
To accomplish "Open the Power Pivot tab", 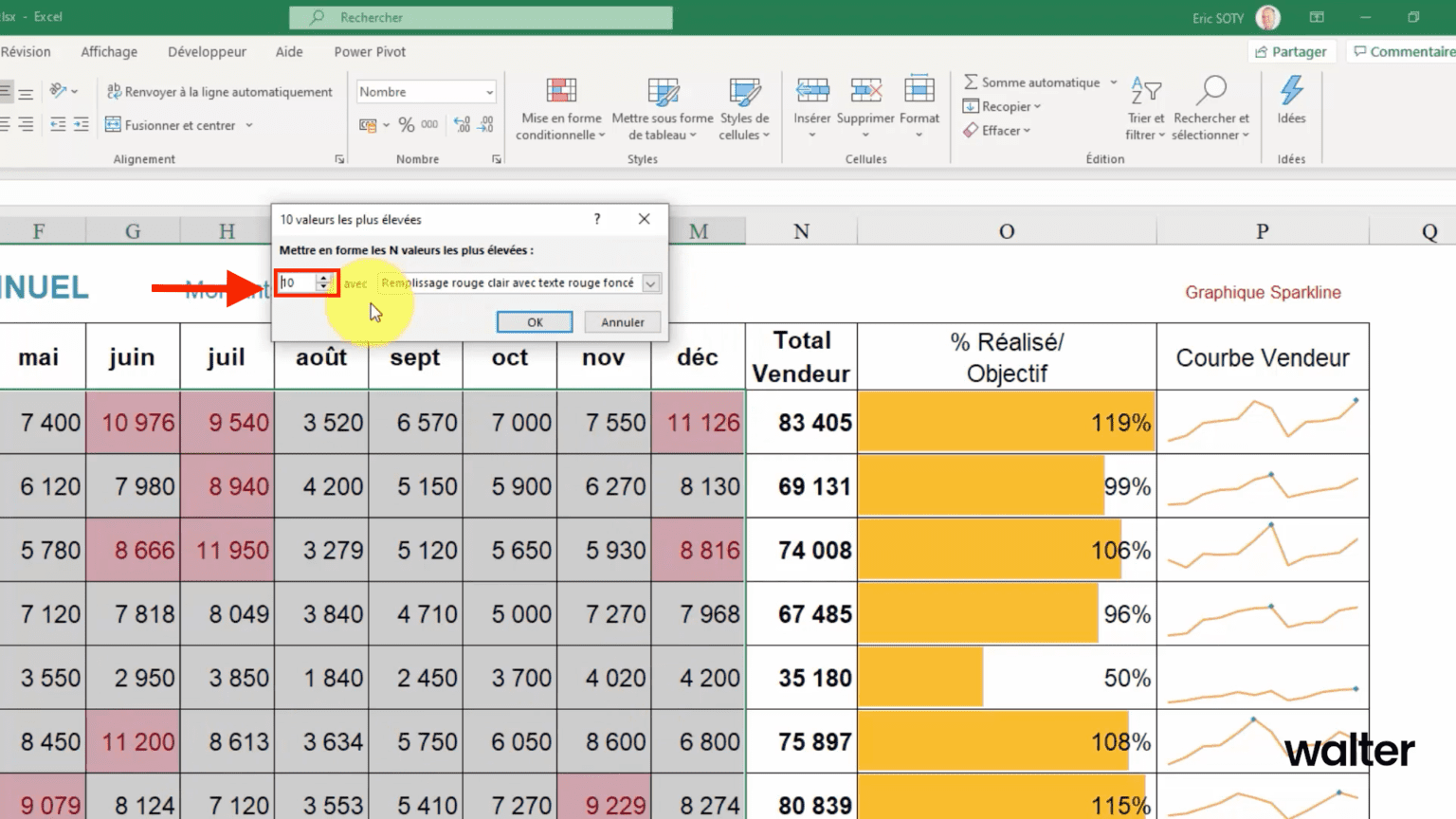I will [370, 52].
